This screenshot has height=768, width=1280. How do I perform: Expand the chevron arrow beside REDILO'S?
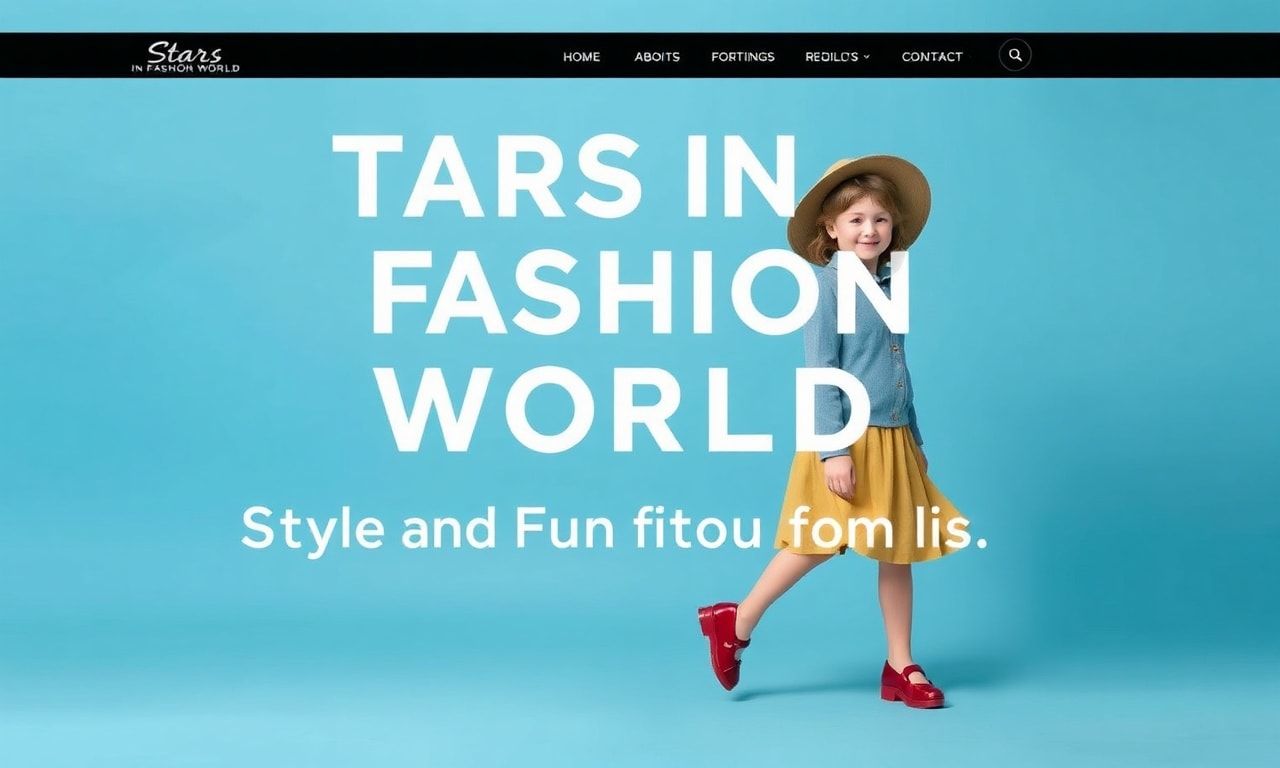[x=867, y=57]
